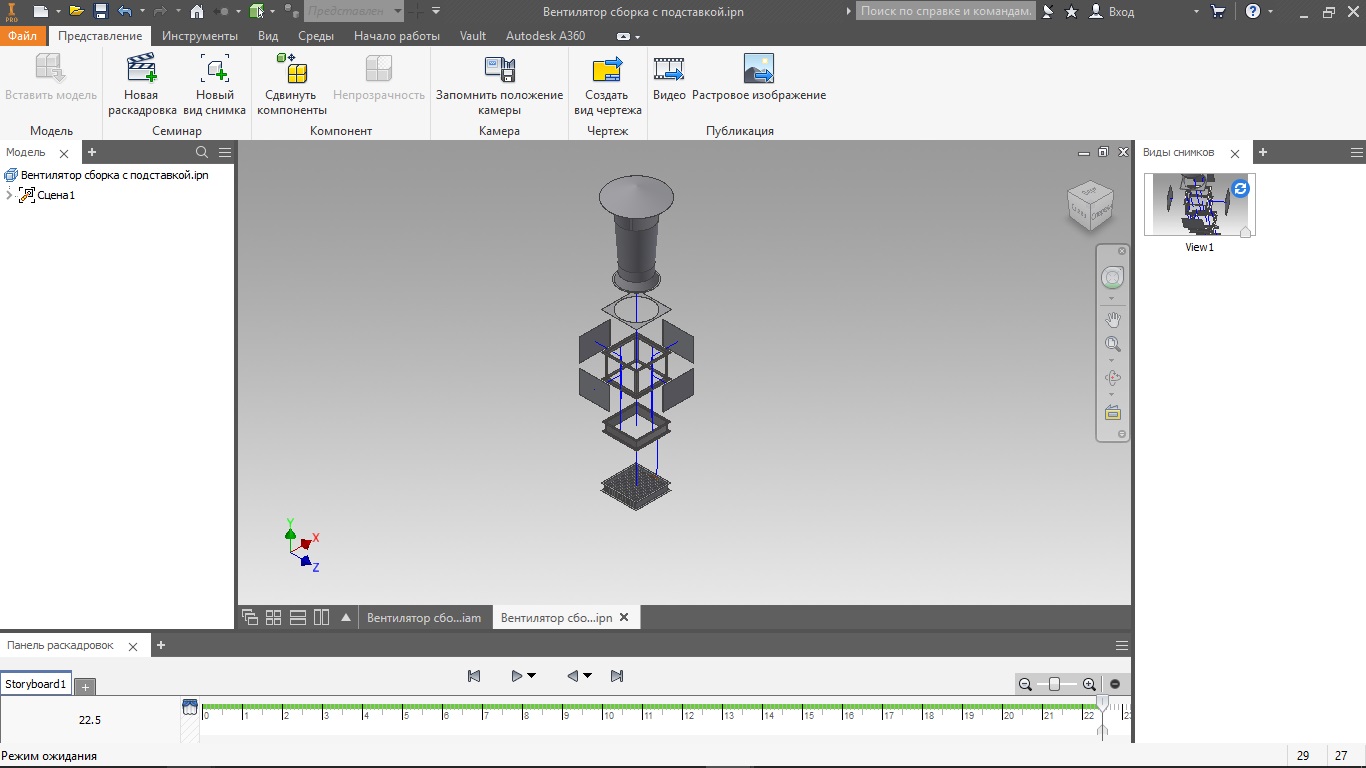Open the Full Navigation Wheel
The image size is (1366, 768).
pyautogui.click(x=1112, y=278)
